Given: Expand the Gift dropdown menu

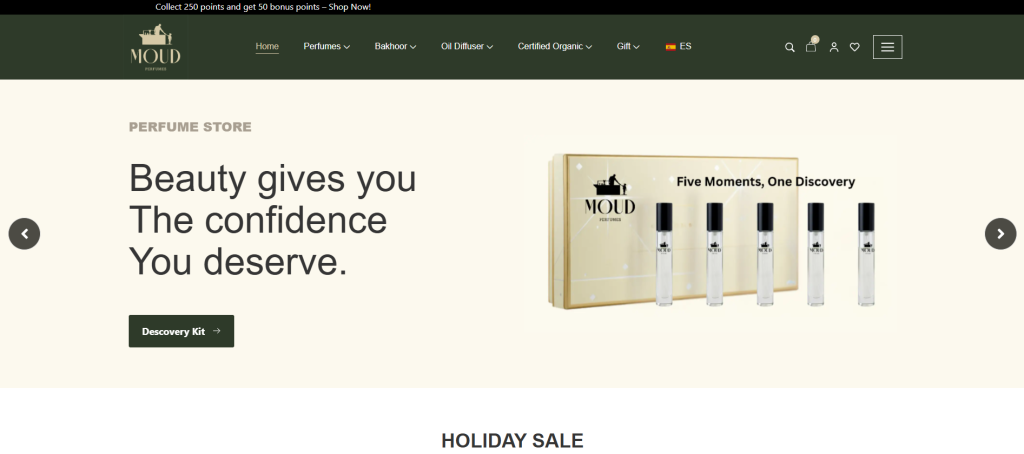Looking at the screenshot, I should click(x=628, y=46).
